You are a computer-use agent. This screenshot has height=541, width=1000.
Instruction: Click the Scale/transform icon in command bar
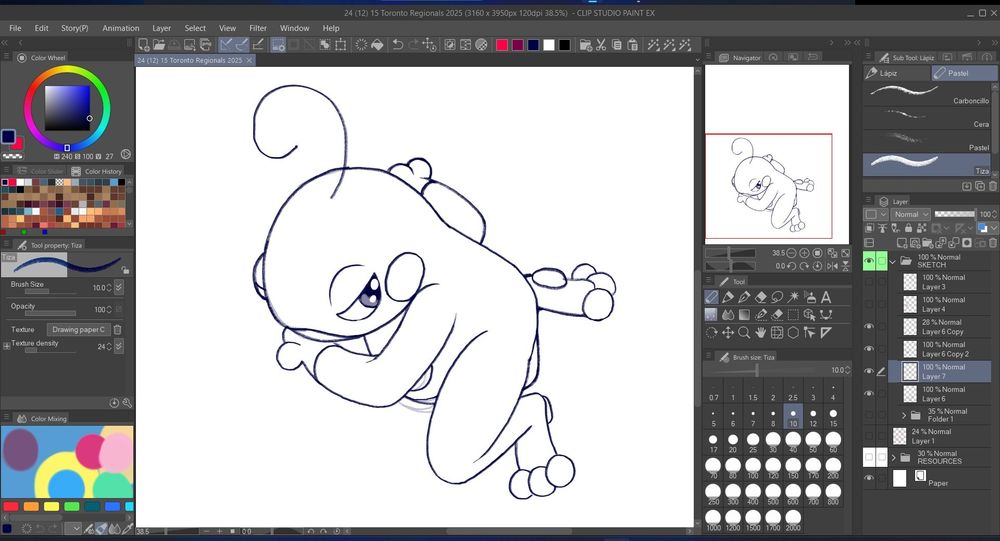click(x=341, y=45)
